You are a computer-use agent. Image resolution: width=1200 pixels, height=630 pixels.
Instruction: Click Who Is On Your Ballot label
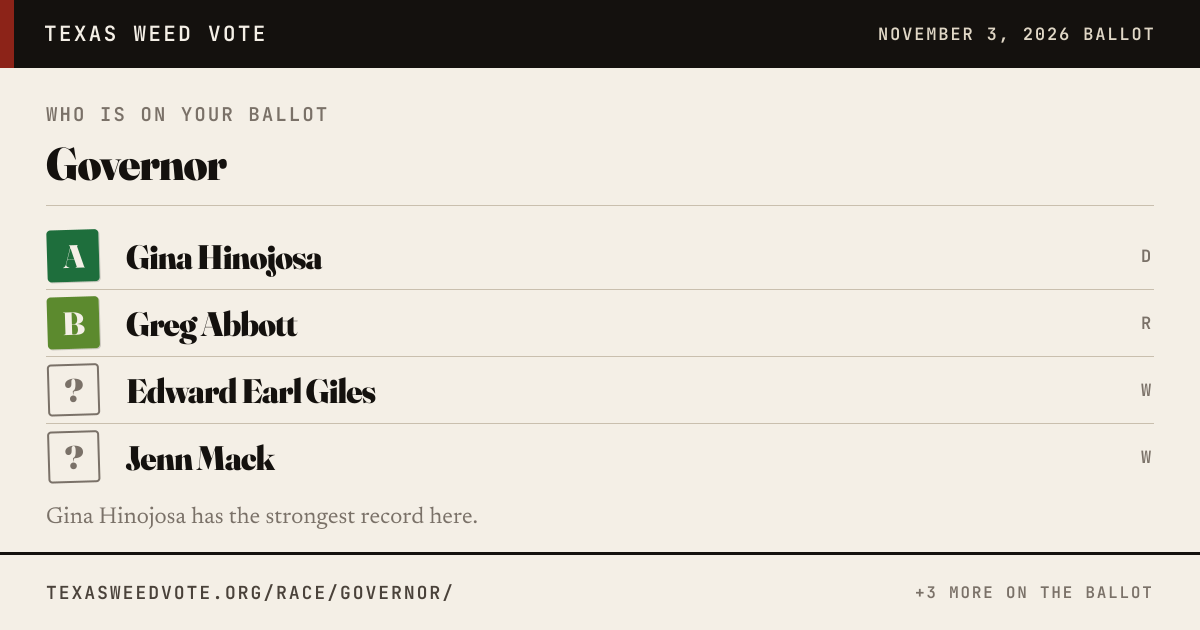[187, 115]
